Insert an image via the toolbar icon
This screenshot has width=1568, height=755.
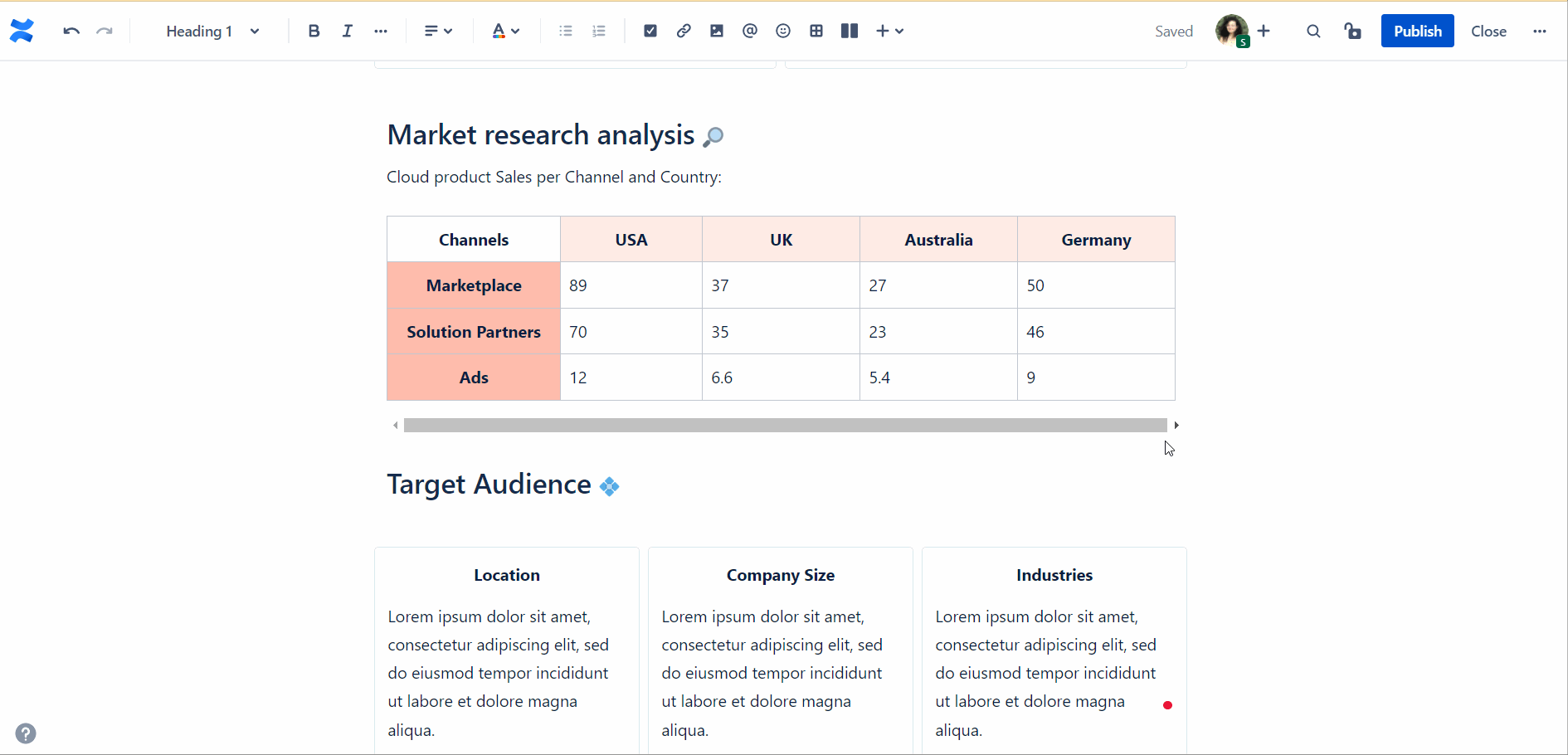[717, 32]
